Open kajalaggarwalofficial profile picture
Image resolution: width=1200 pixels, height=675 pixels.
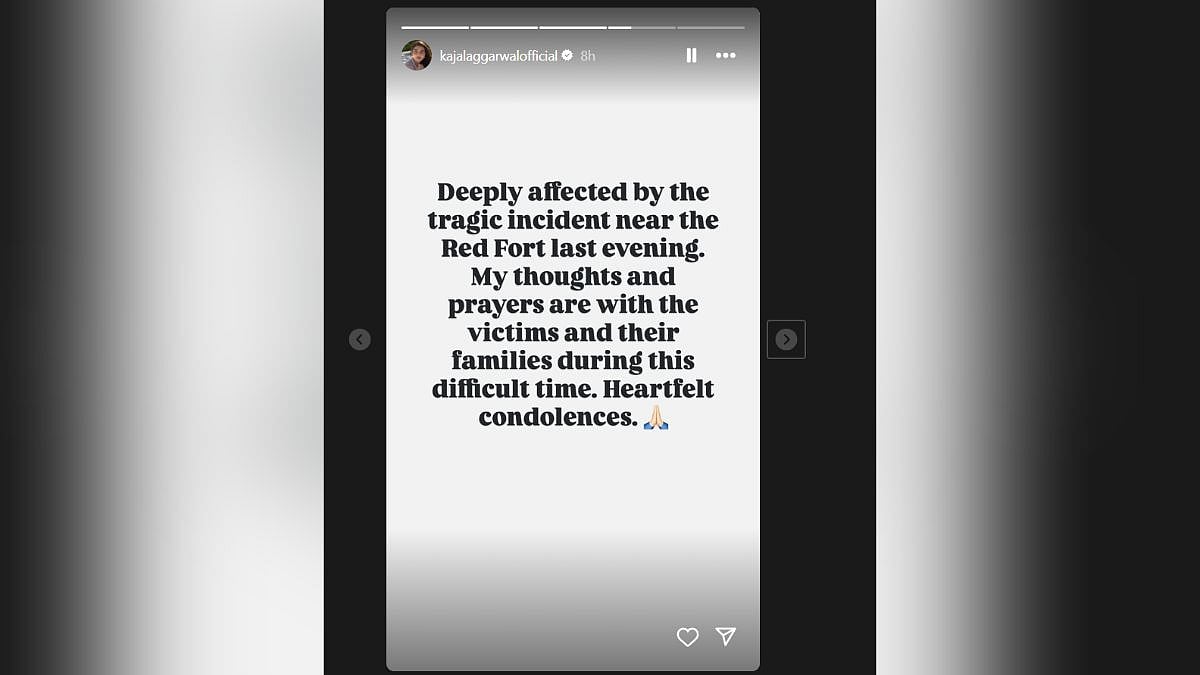(417, 55)
